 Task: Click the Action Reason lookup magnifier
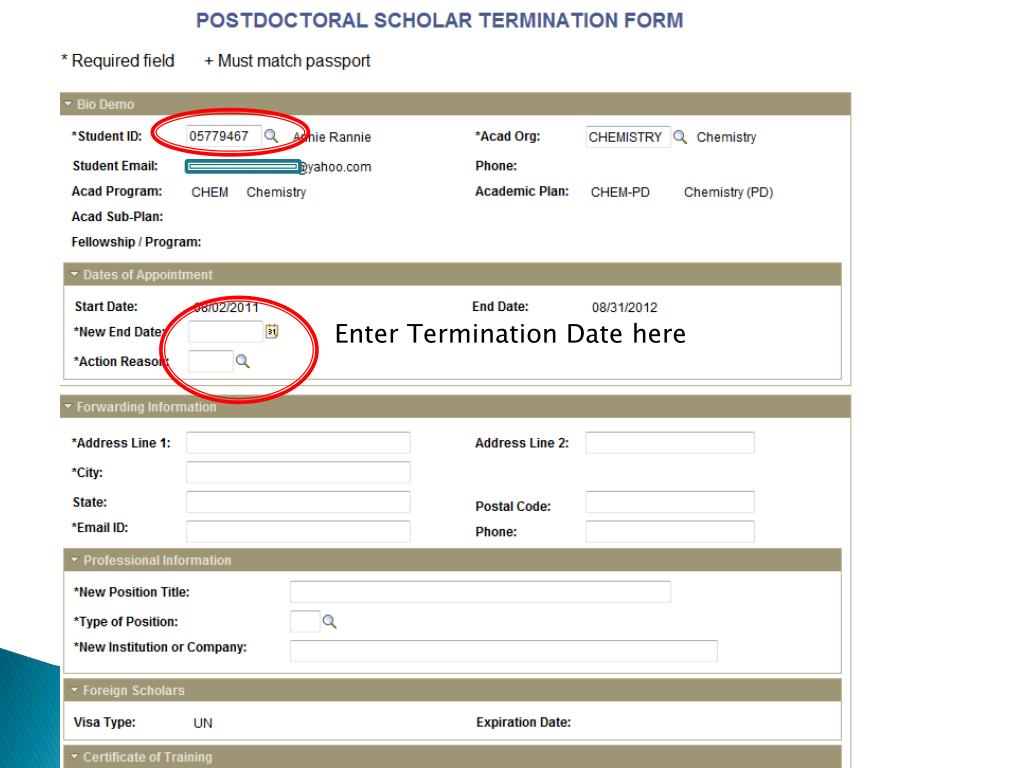[242, 362]
